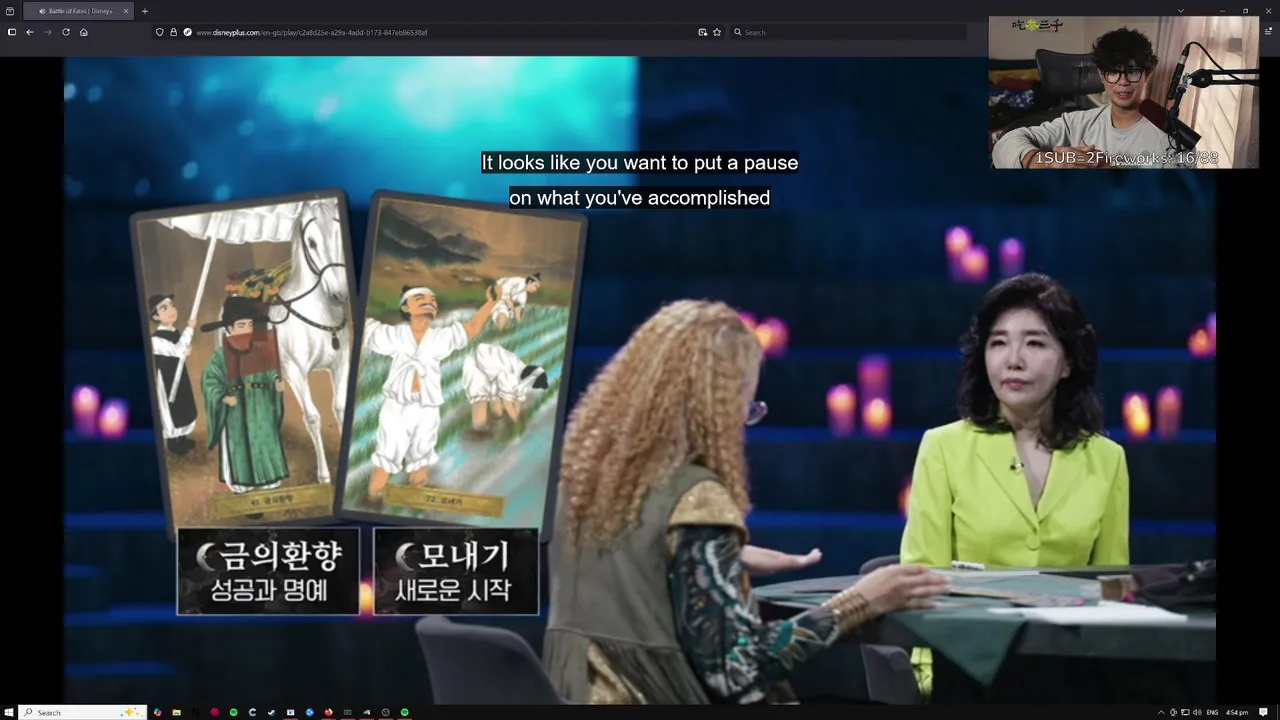Click the ENG language indicator
Screen dimensions: 1280x720
click(x=1212, y=712)
